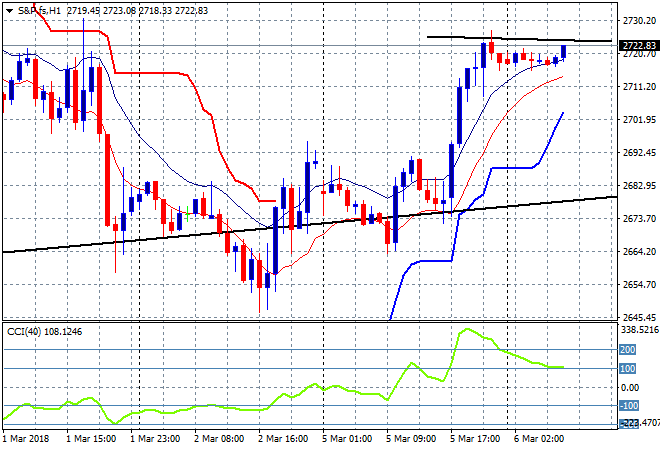Click the 2 Mar 16:00 time label
This screenshot has height=450, width=660.
pyautogui.click(x=283, y=439)
